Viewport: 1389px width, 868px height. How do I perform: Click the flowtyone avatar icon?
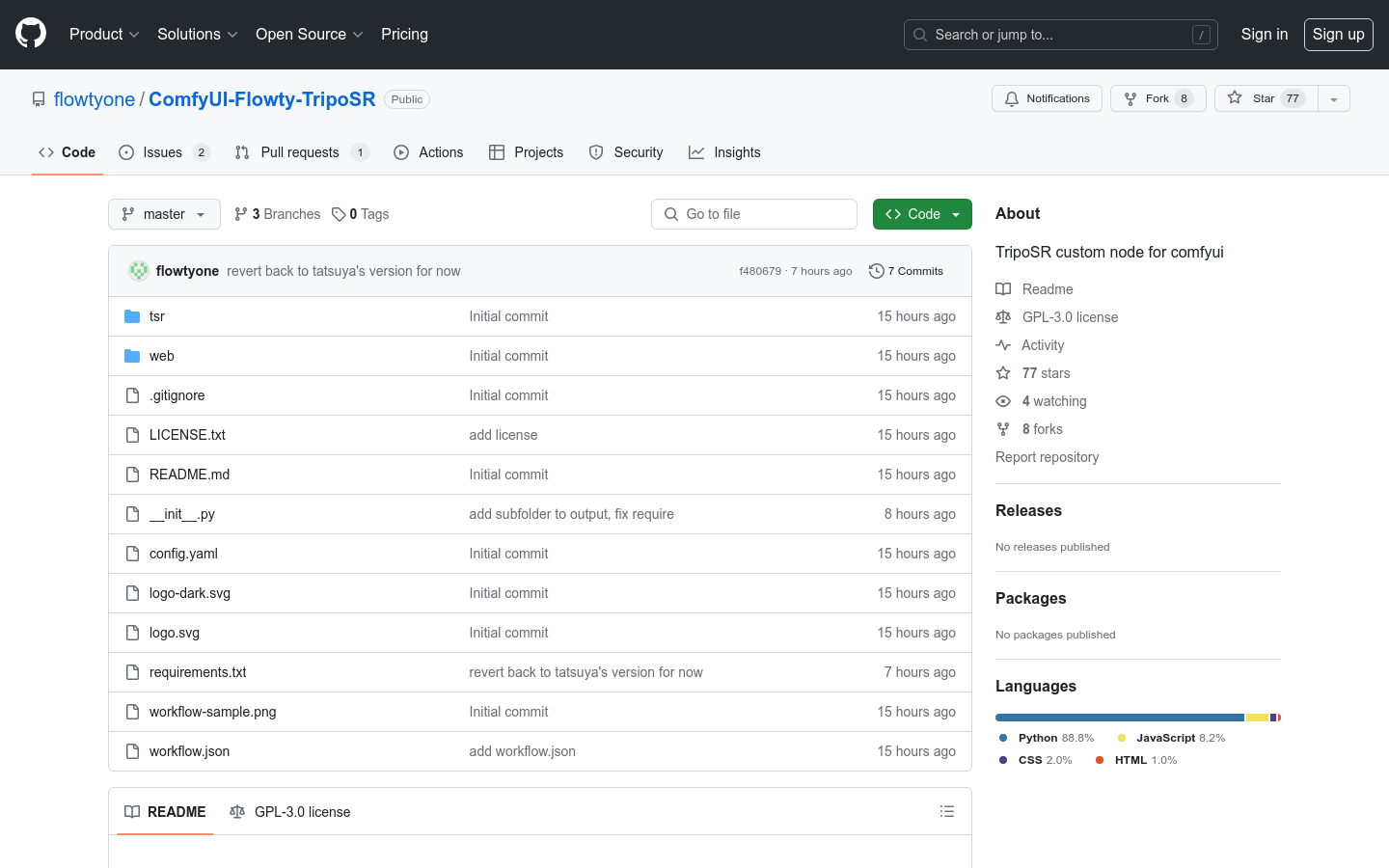coord(139,271)
